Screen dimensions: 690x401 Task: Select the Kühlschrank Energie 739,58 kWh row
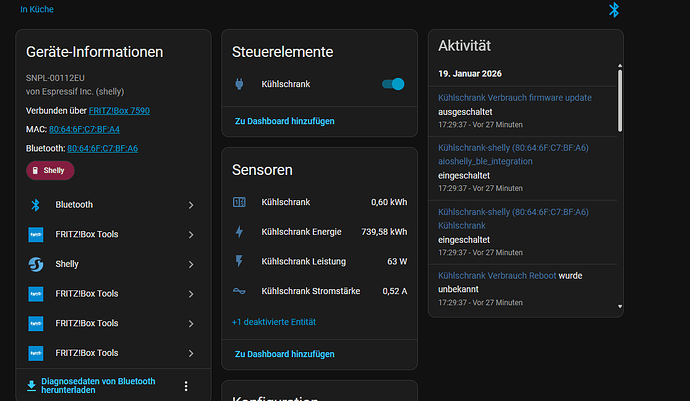click(320, 232)
